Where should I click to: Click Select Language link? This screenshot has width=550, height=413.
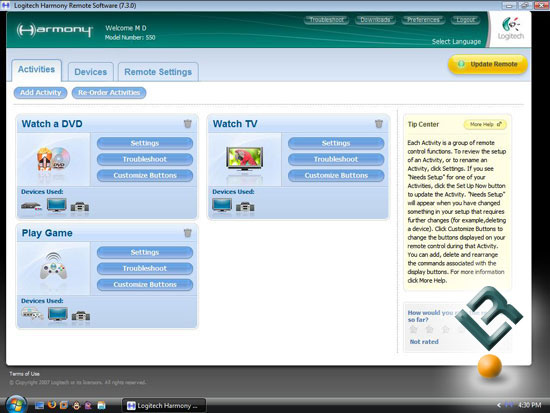pos(456,41)
